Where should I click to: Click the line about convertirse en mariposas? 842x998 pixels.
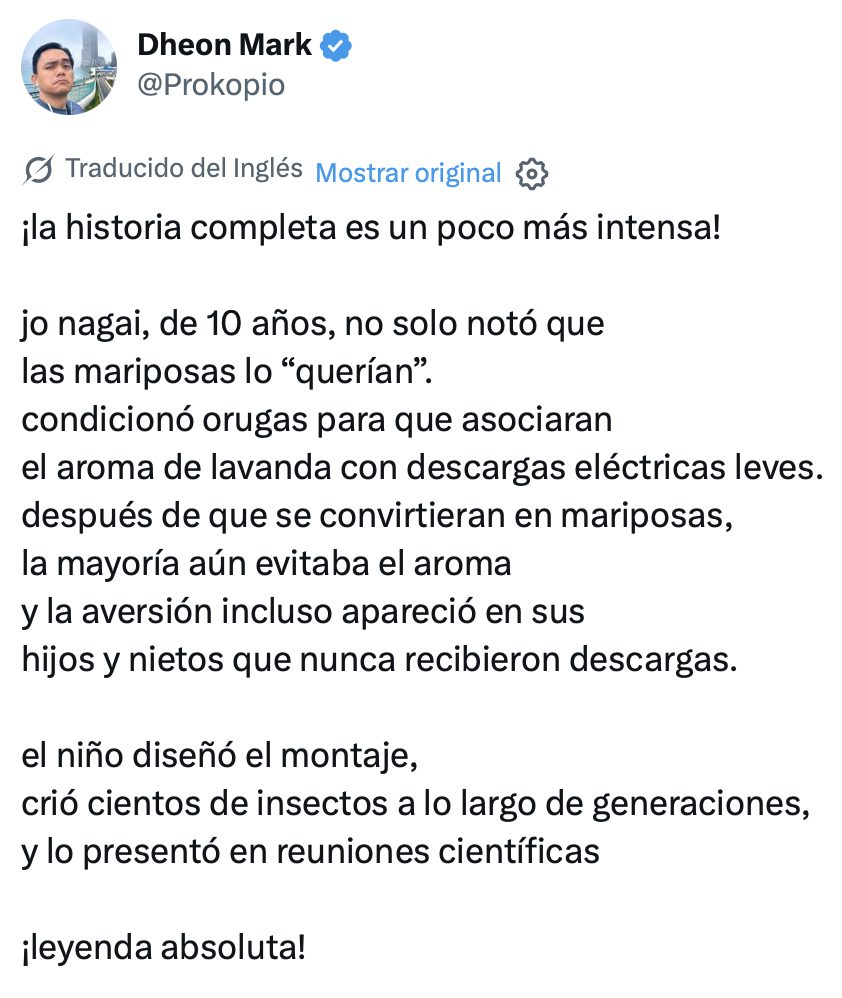pyautogui.click(x=377, y=516)
